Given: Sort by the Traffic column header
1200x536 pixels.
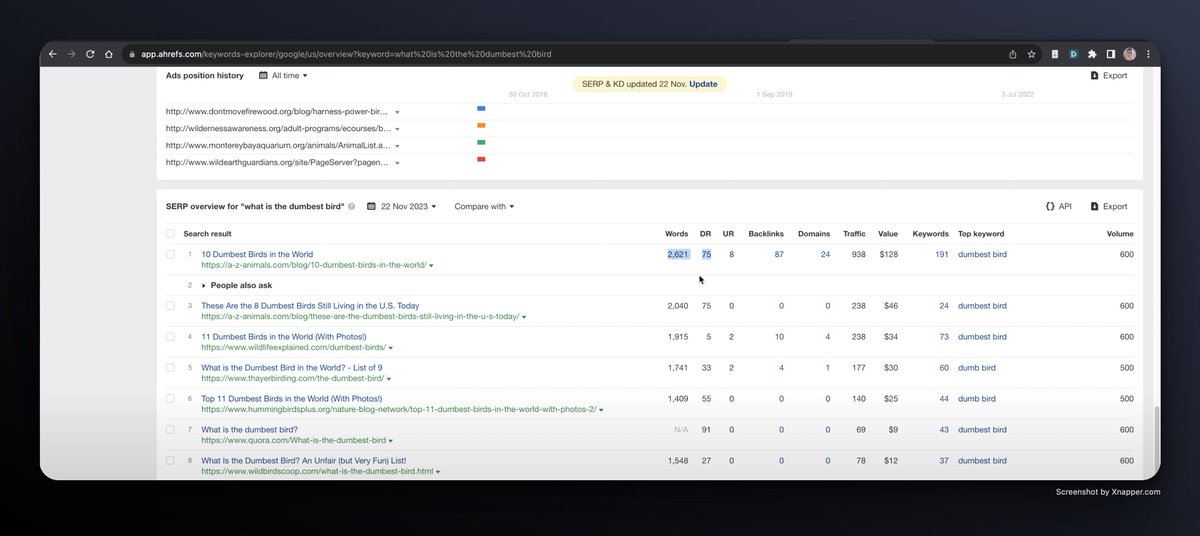Looking at the screenshot, I should click(854, 234).
